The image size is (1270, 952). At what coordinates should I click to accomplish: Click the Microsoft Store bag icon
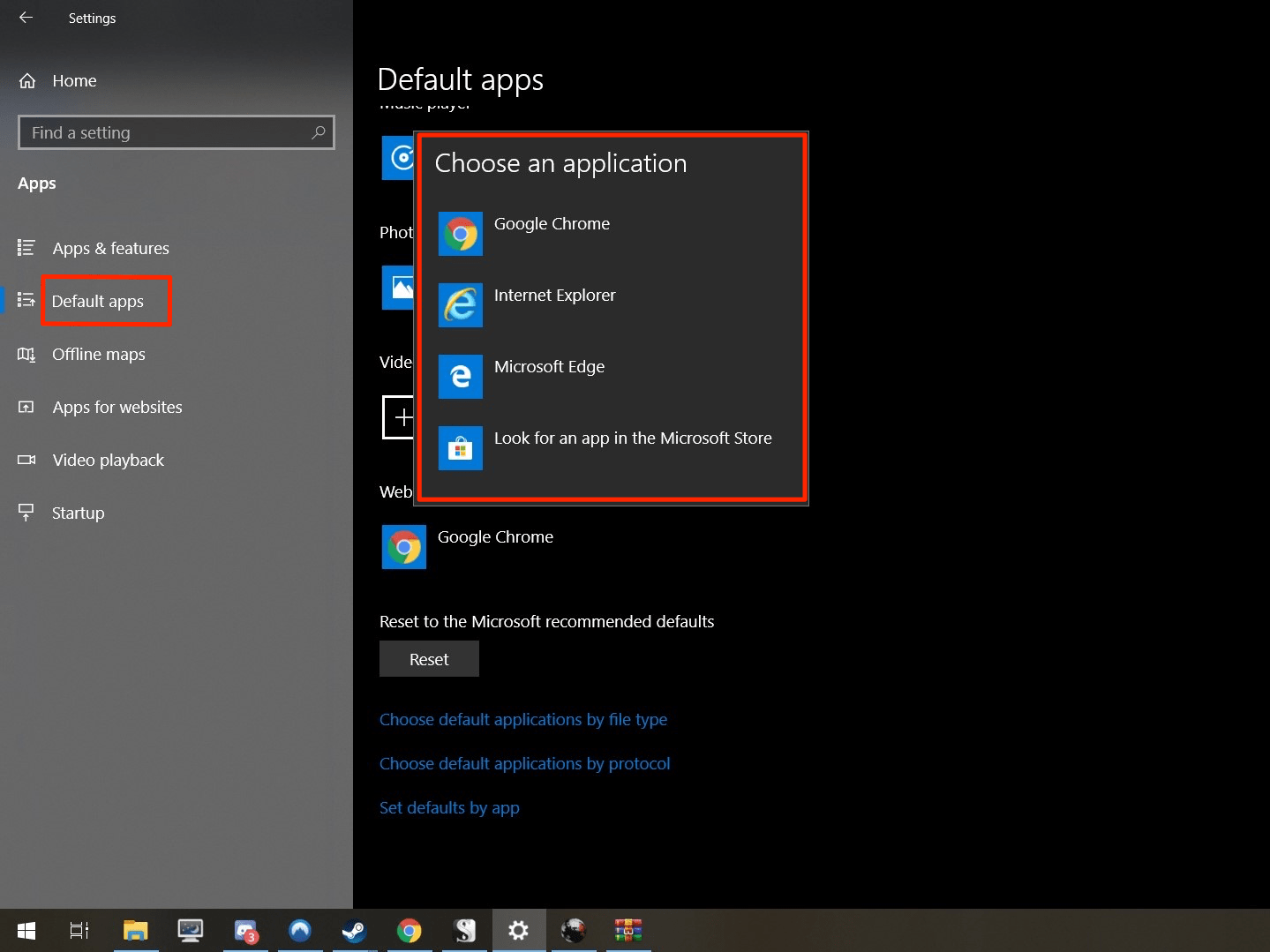pos(460,448)
